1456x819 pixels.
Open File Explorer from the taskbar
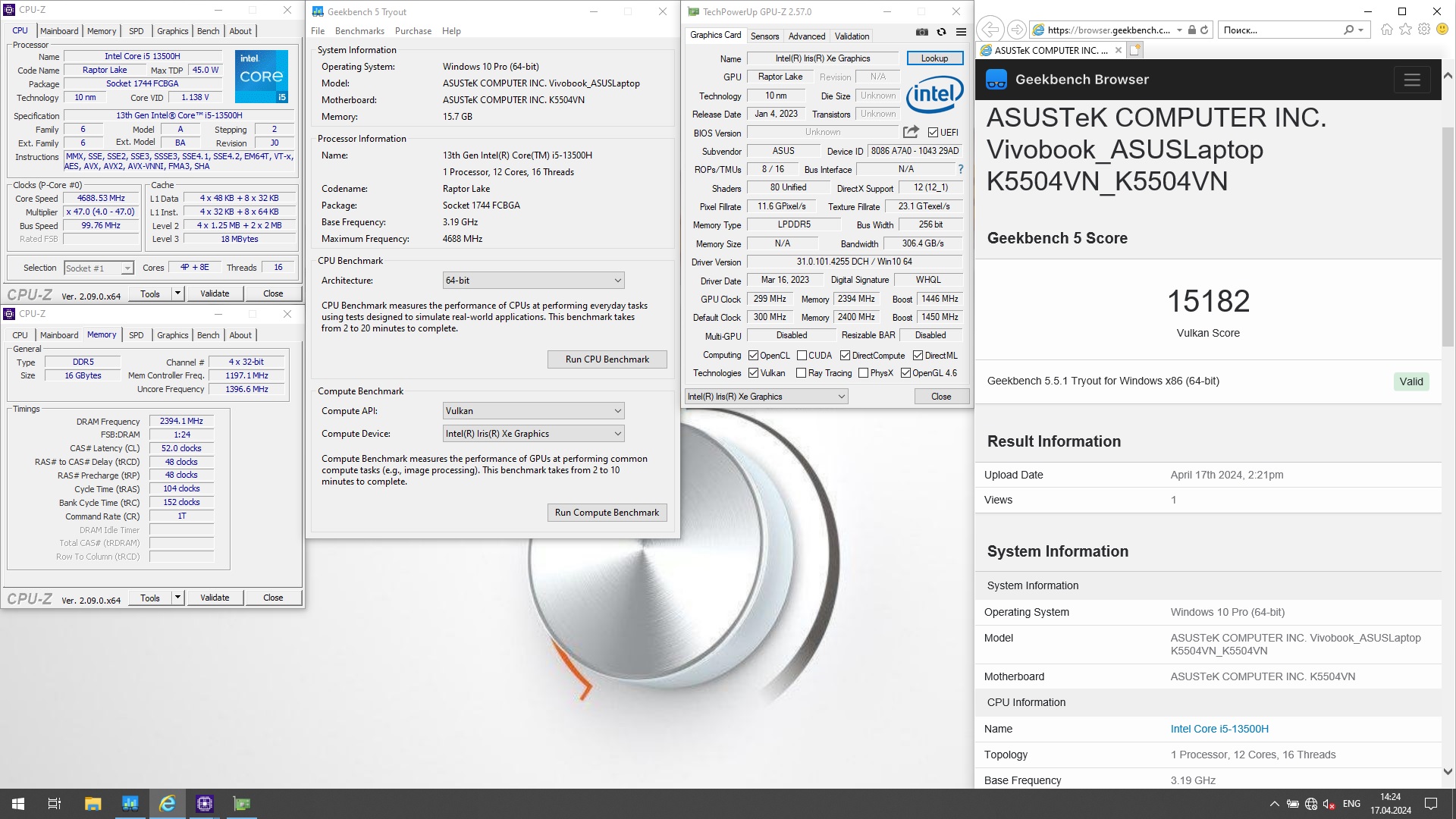coord(93,804)
